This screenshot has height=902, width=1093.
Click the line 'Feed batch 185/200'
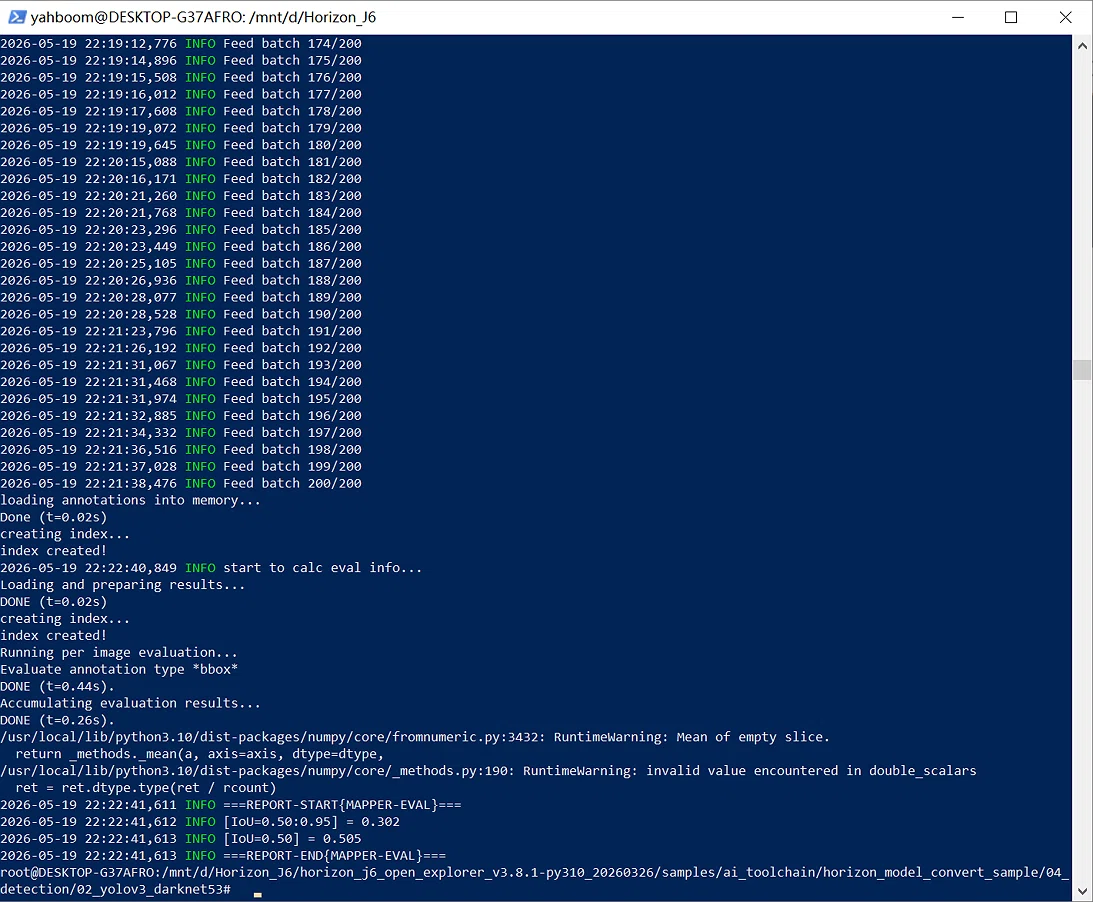(x=181, y=229)
